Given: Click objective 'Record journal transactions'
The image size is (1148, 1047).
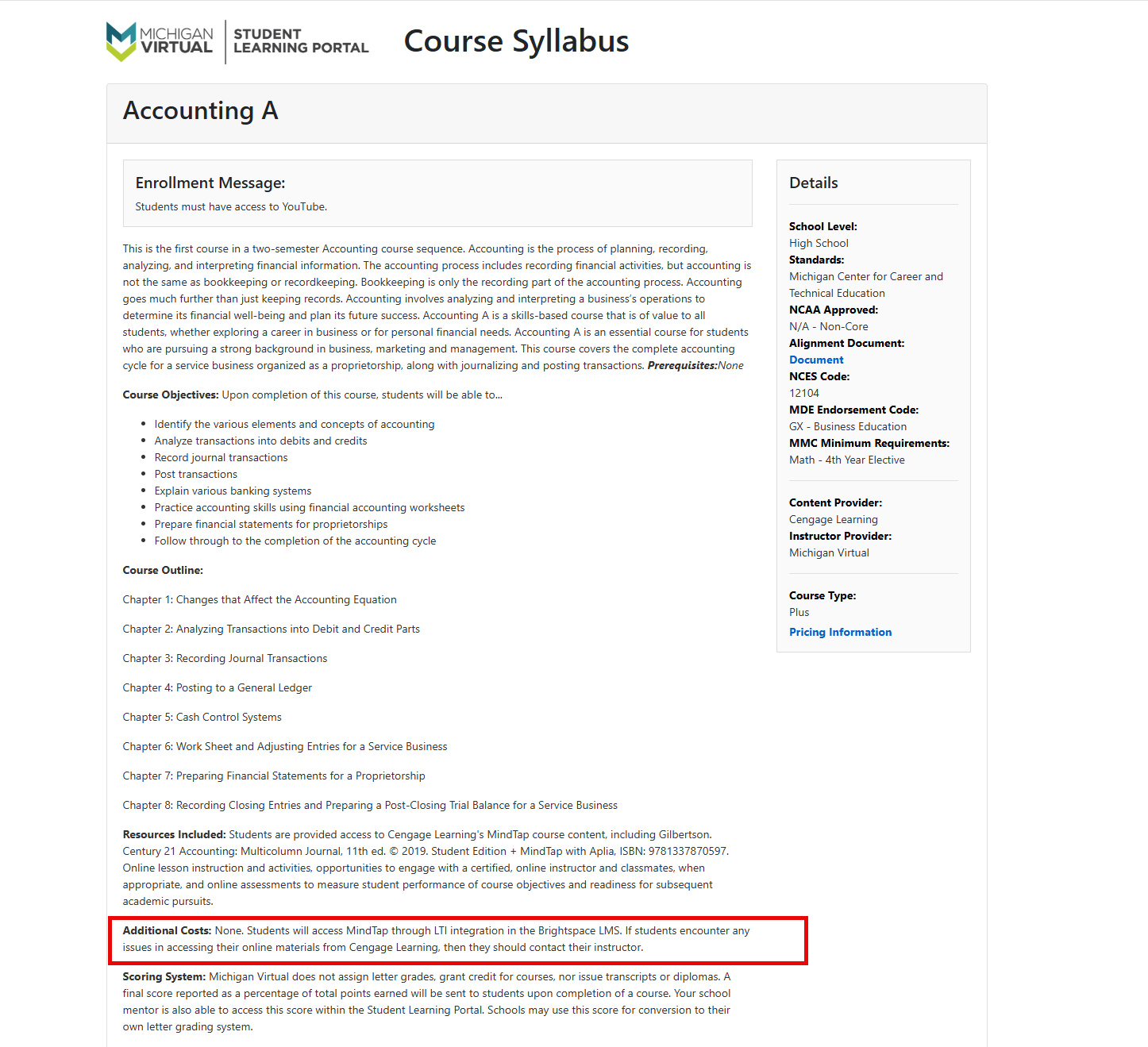Looking at the screenshot, I should (x=221, y=457).
